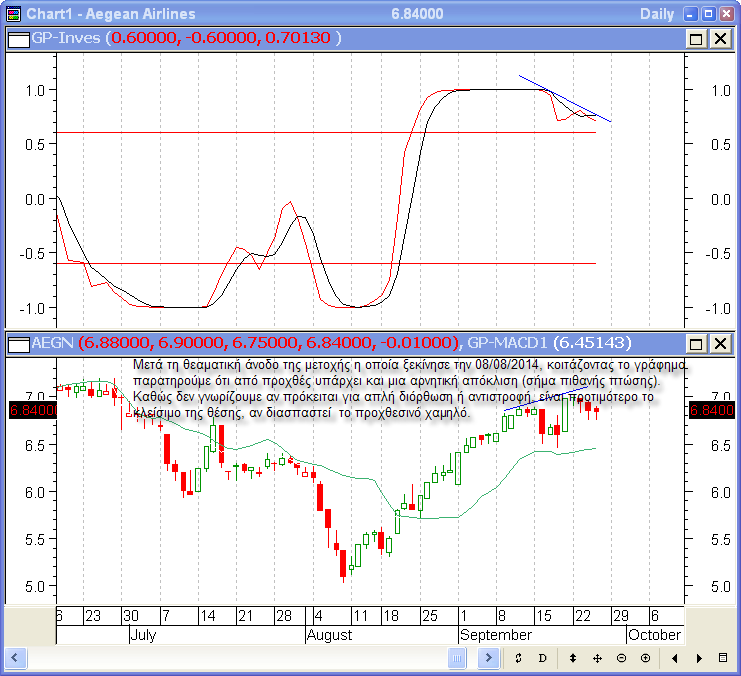Click the horizontal scrollbar right arrow

(488, 658)
